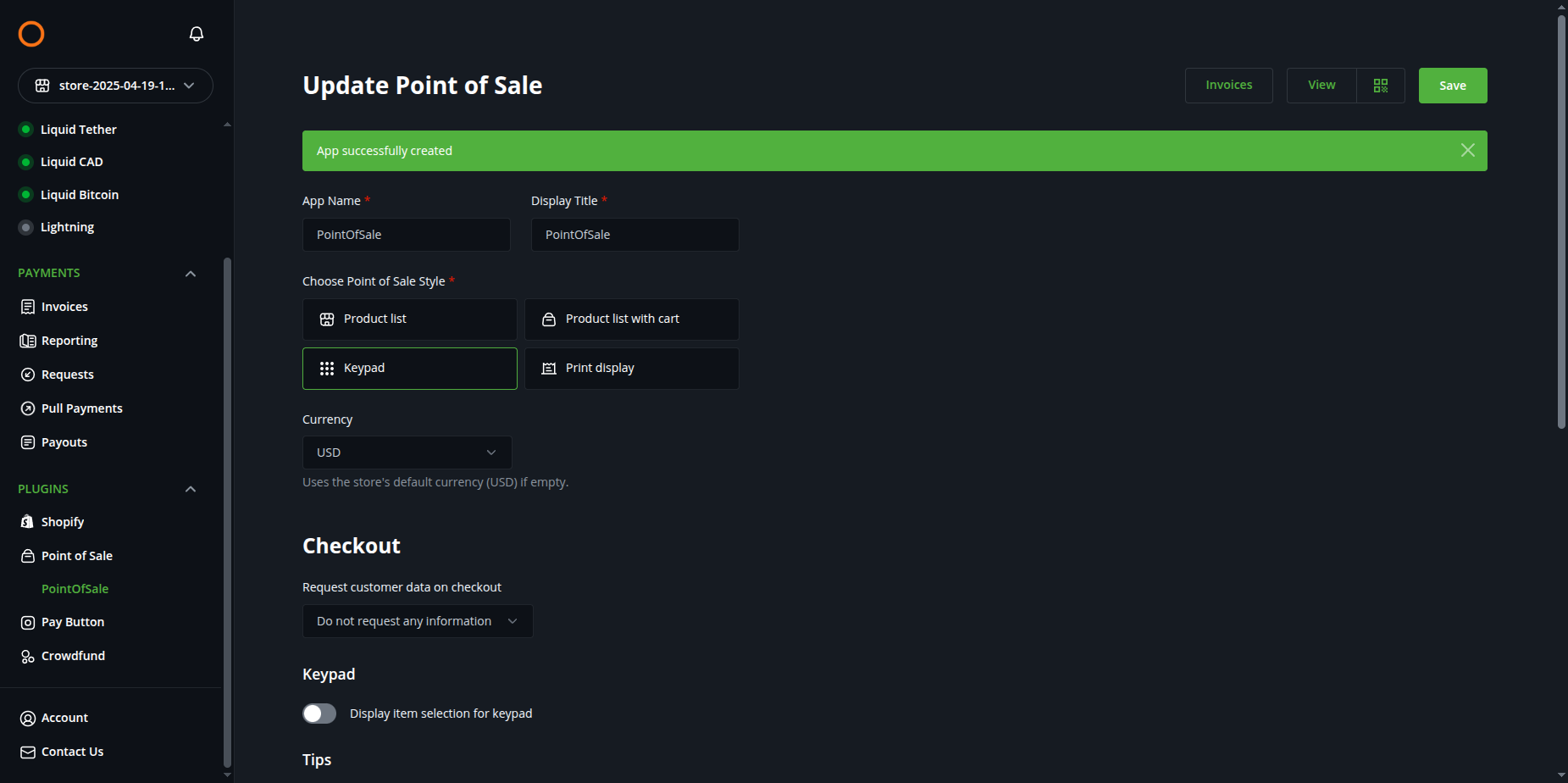Dismiss the success alert with X
Image resolution: width=1568 pixels, height=783 pixels.
point(1468,150)
